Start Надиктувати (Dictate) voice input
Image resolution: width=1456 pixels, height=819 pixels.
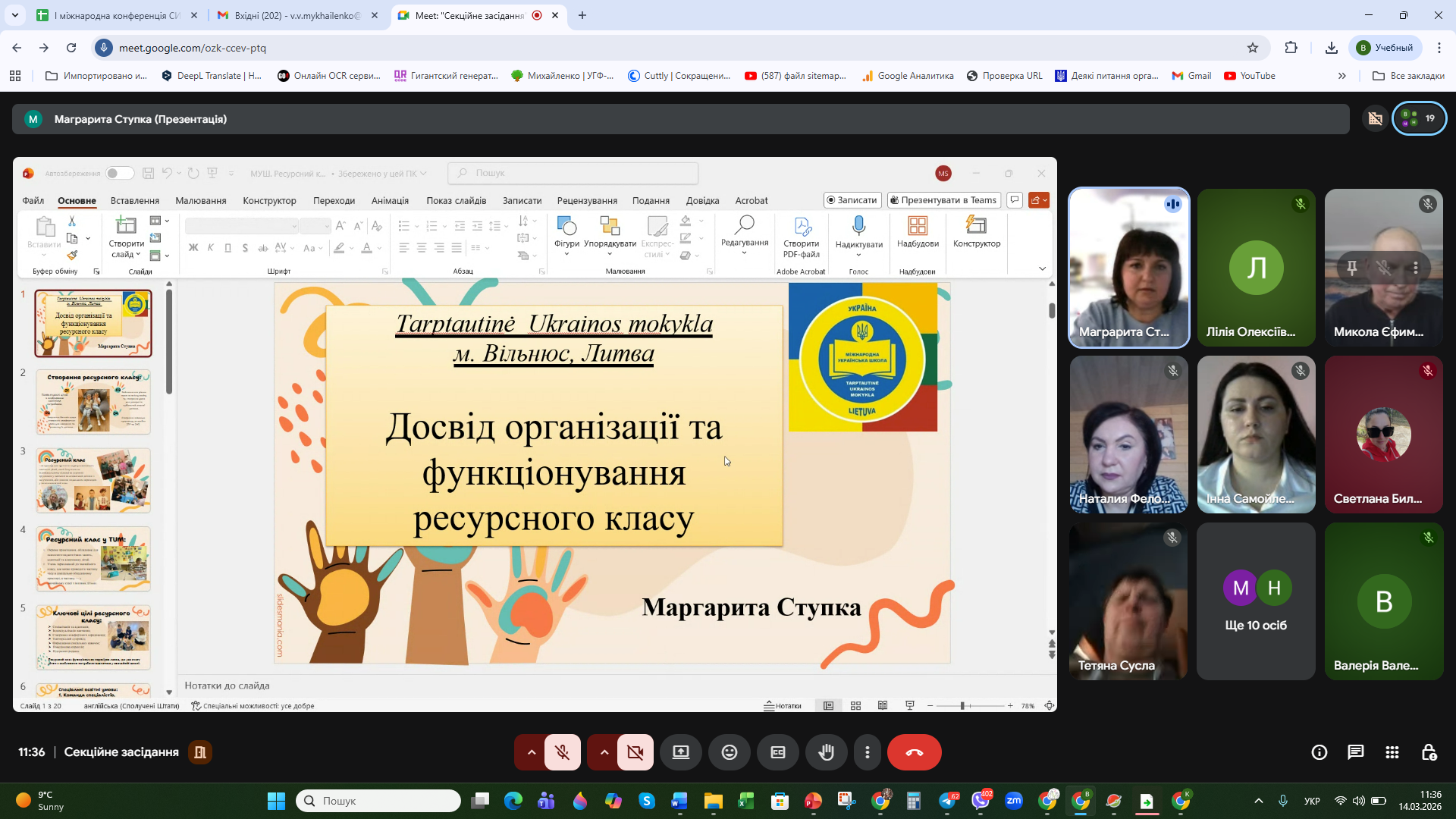click(x=858, y=231)
